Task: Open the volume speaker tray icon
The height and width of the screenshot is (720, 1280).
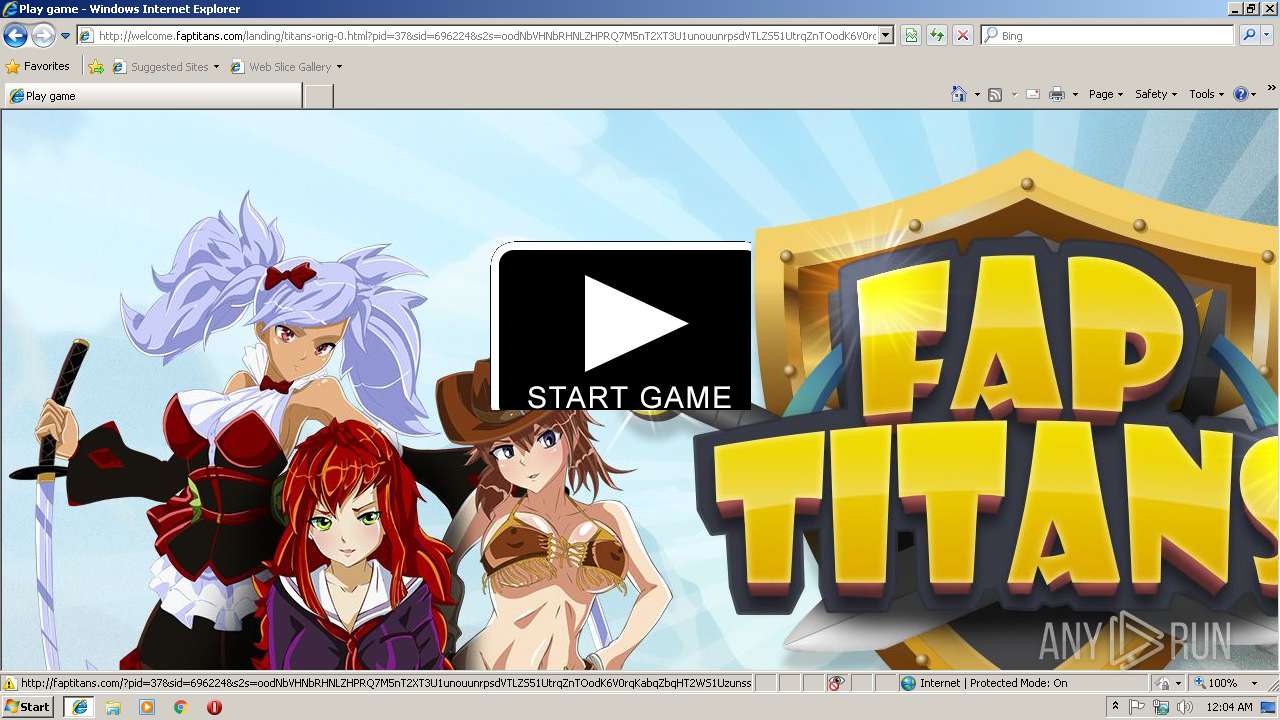Action: [x=1184, y=707]
